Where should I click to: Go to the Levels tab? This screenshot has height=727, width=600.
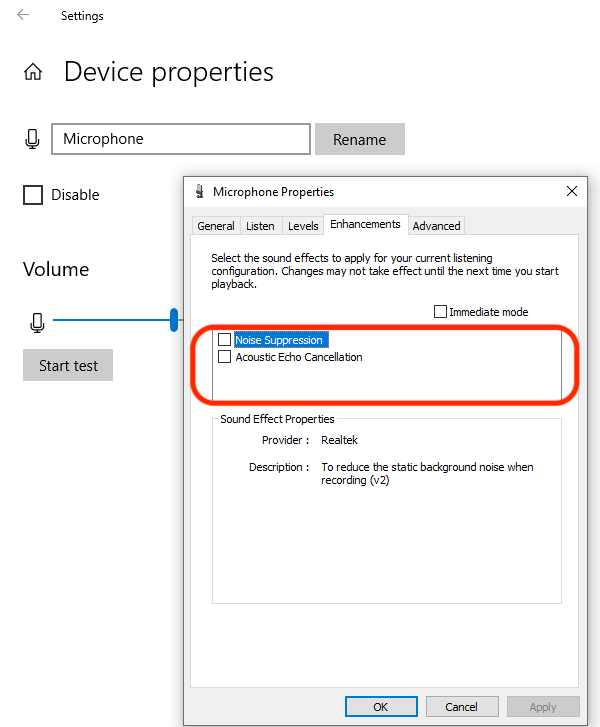click(303, 226)
